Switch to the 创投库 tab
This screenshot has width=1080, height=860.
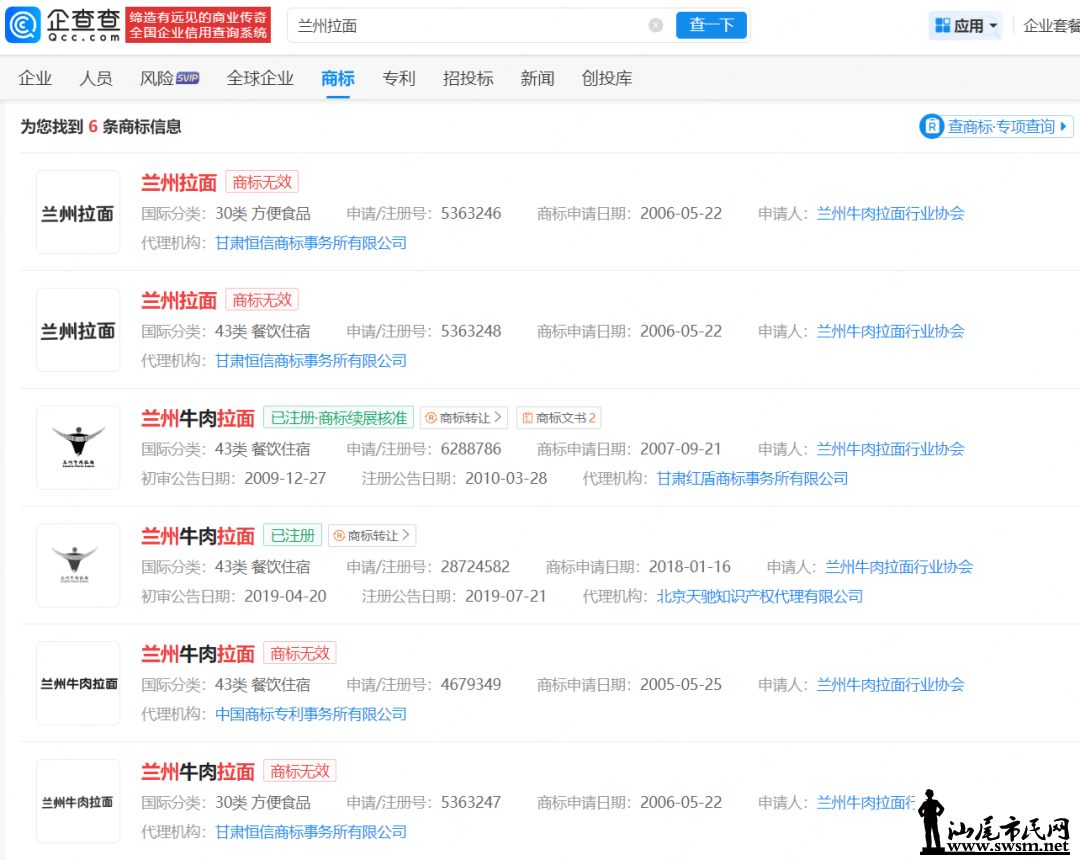click(x=607, y=78)
